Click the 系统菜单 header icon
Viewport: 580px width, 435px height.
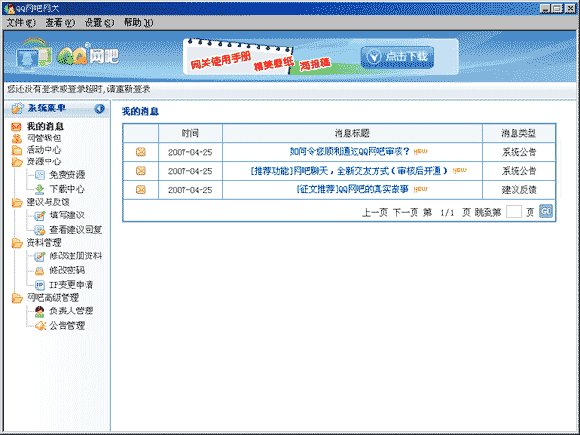click(x=17, y=108)
